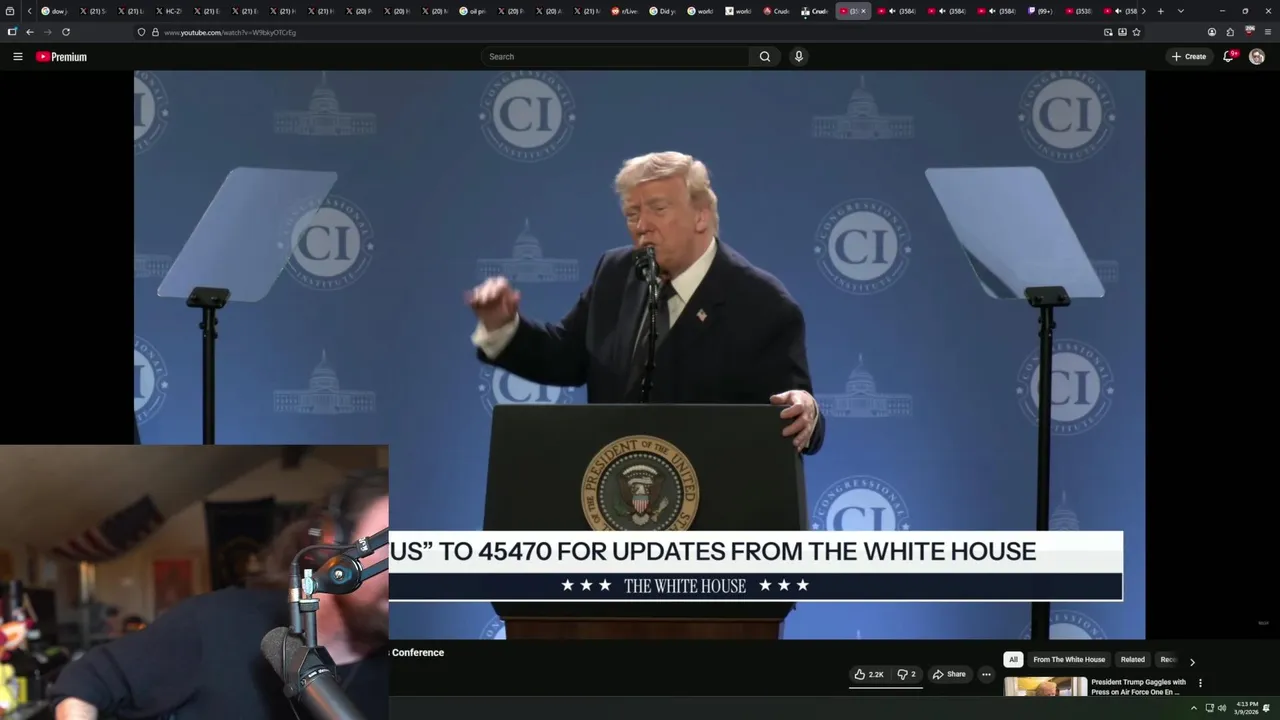
Task: Open the browser application menu
Action: coord(1268,32)
